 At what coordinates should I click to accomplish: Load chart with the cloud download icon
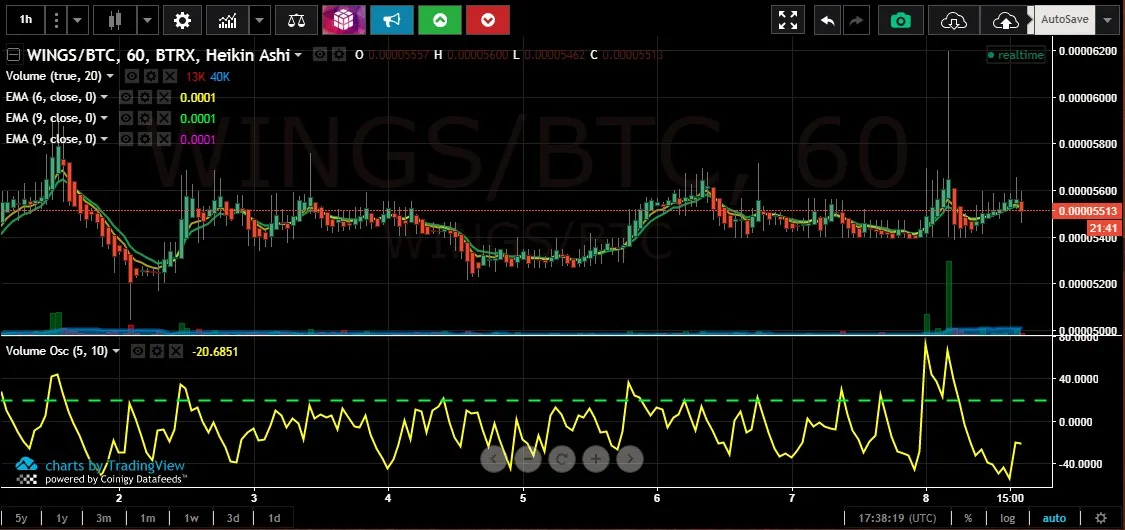tap(954, 20)
